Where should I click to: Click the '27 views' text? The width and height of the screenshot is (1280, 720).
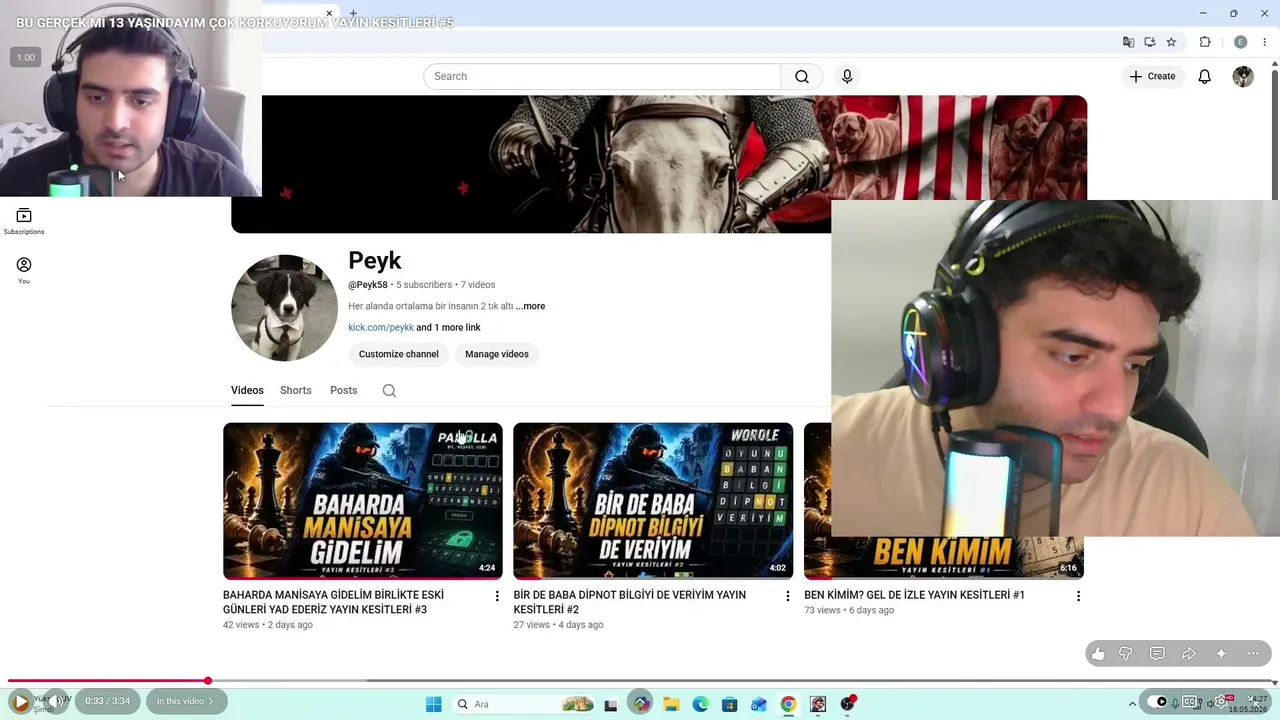pos(532,625)
